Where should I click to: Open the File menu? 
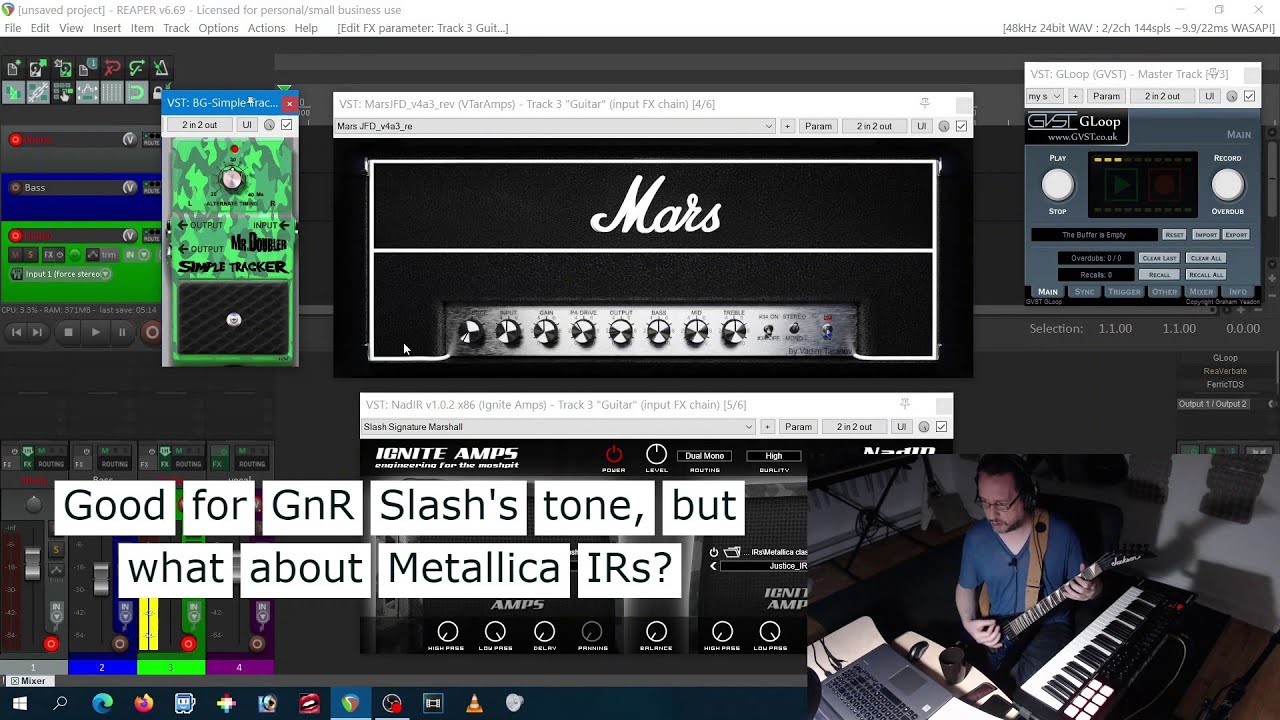[13, 28]
